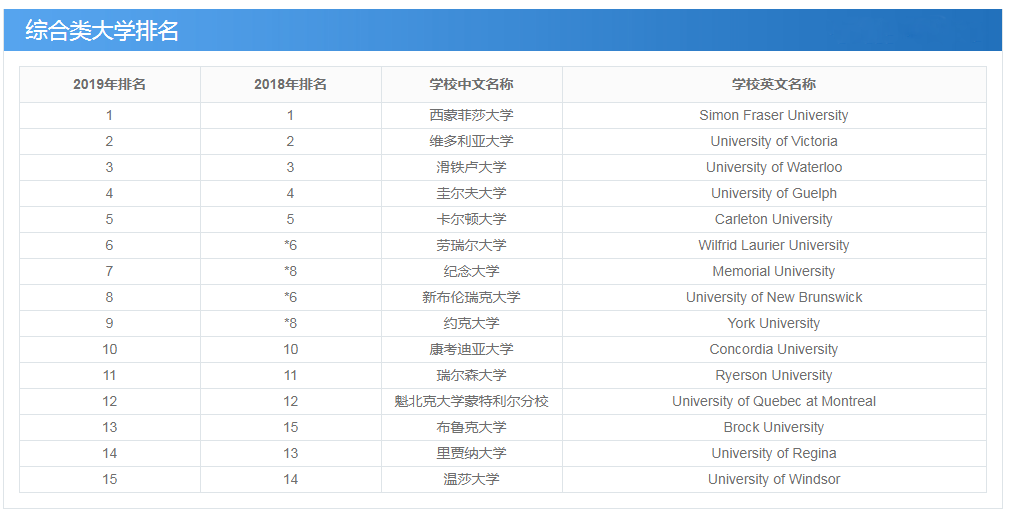This screenshot has width=1011, height=520.
Task: Click the 康考迪亚大学 Chinese name
Action: tap(471, 350)
